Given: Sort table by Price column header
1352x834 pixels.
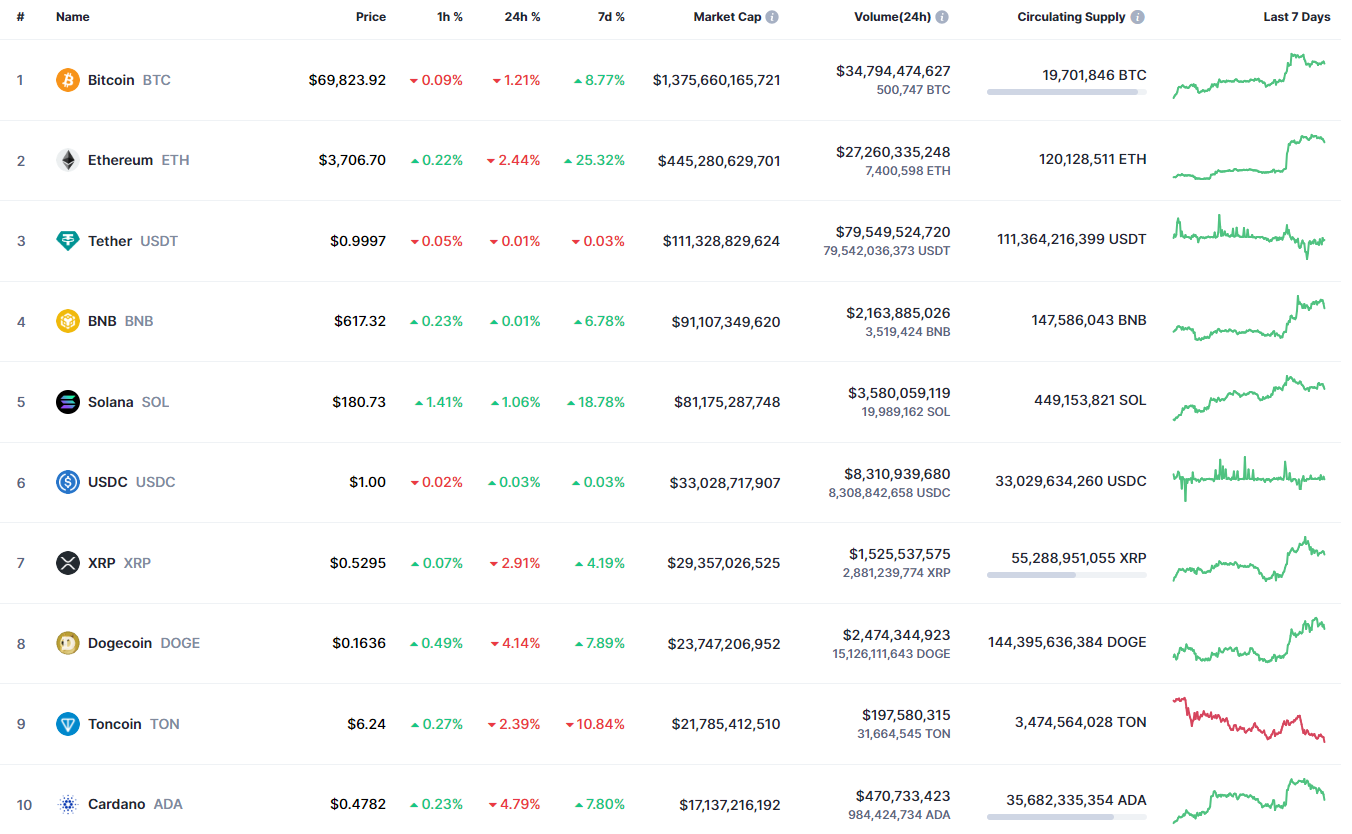Looking at the screenshot, I should click(x=370, y=17).
